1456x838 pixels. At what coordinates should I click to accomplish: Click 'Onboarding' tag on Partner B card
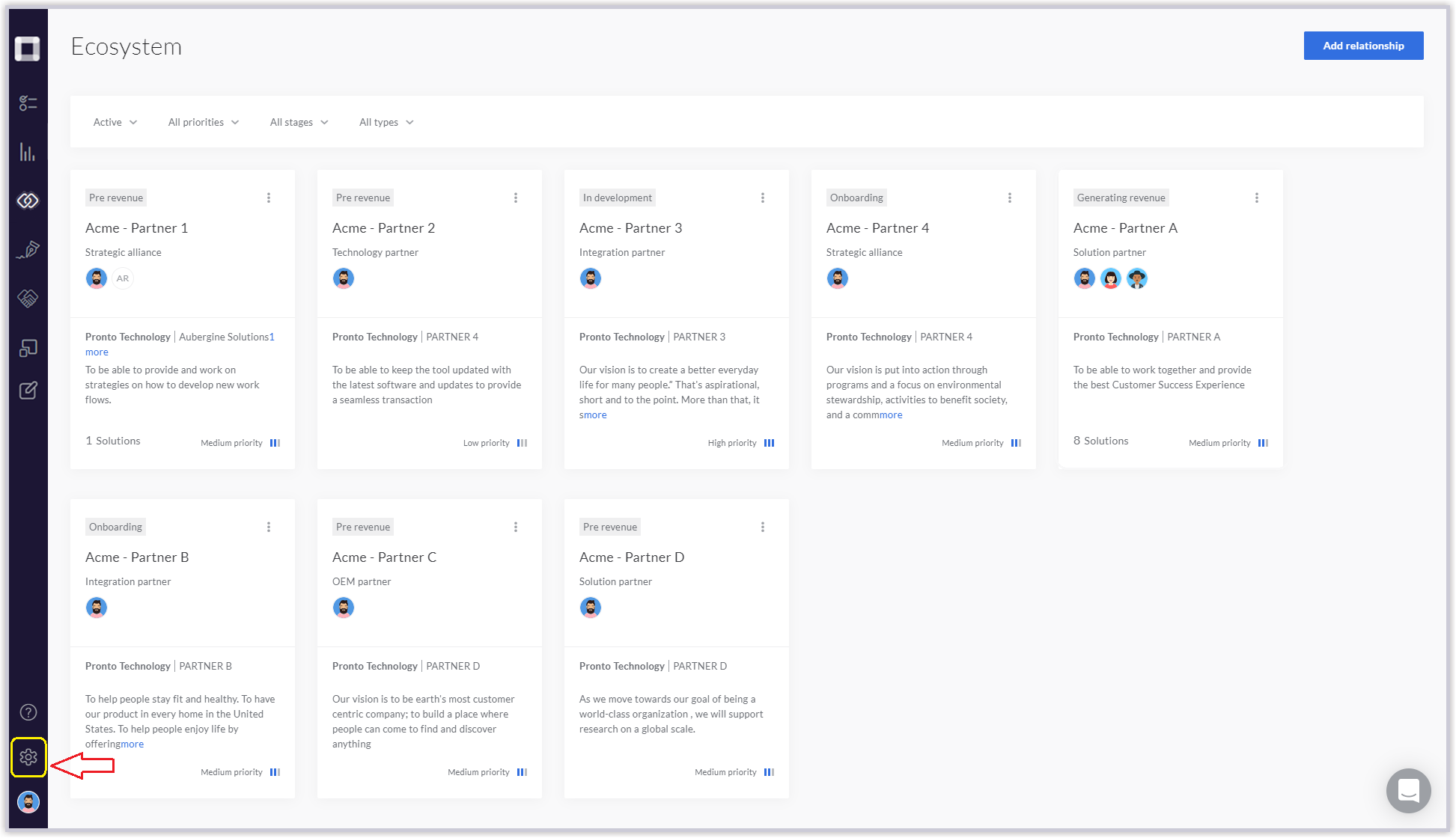coord(115,527)
